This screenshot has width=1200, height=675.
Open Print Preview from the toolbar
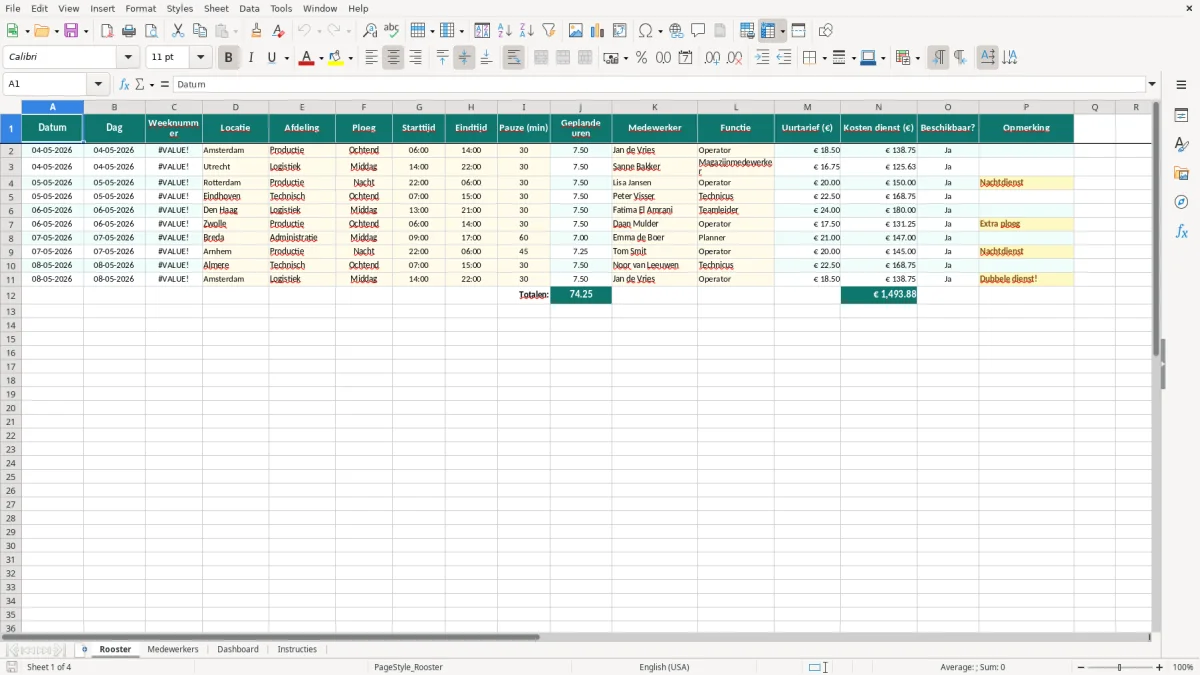click(x=151, y=31)
